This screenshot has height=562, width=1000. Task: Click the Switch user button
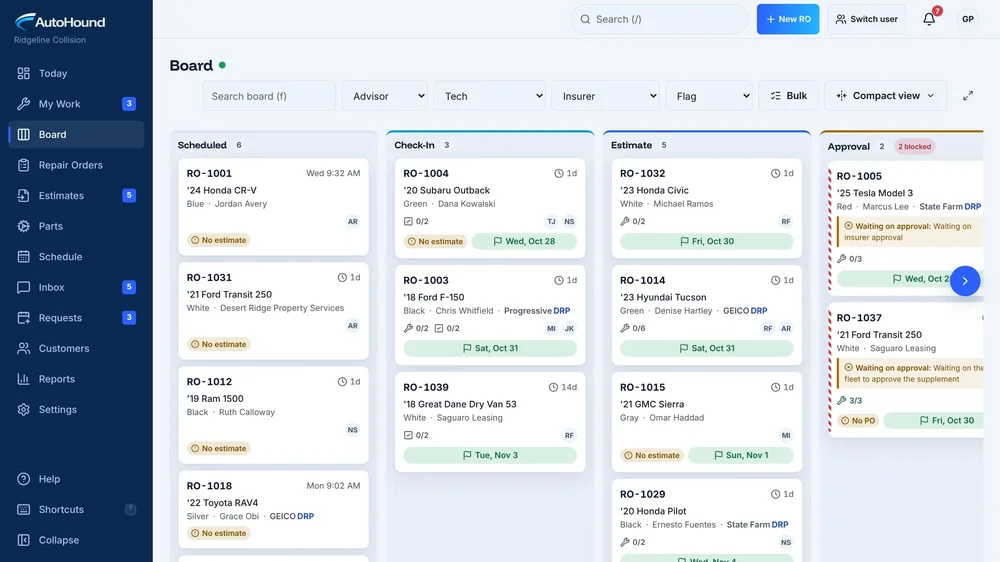(866, 19)
